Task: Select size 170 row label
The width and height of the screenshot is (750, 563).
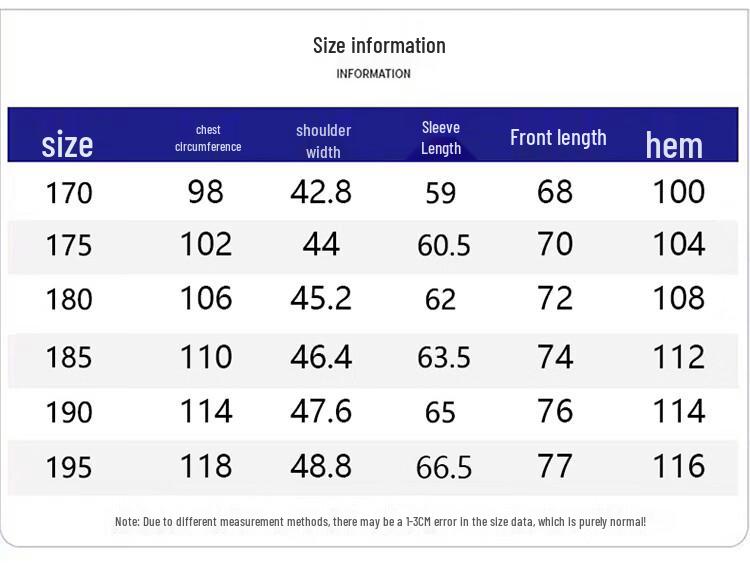Action: (x=69, y=193)
